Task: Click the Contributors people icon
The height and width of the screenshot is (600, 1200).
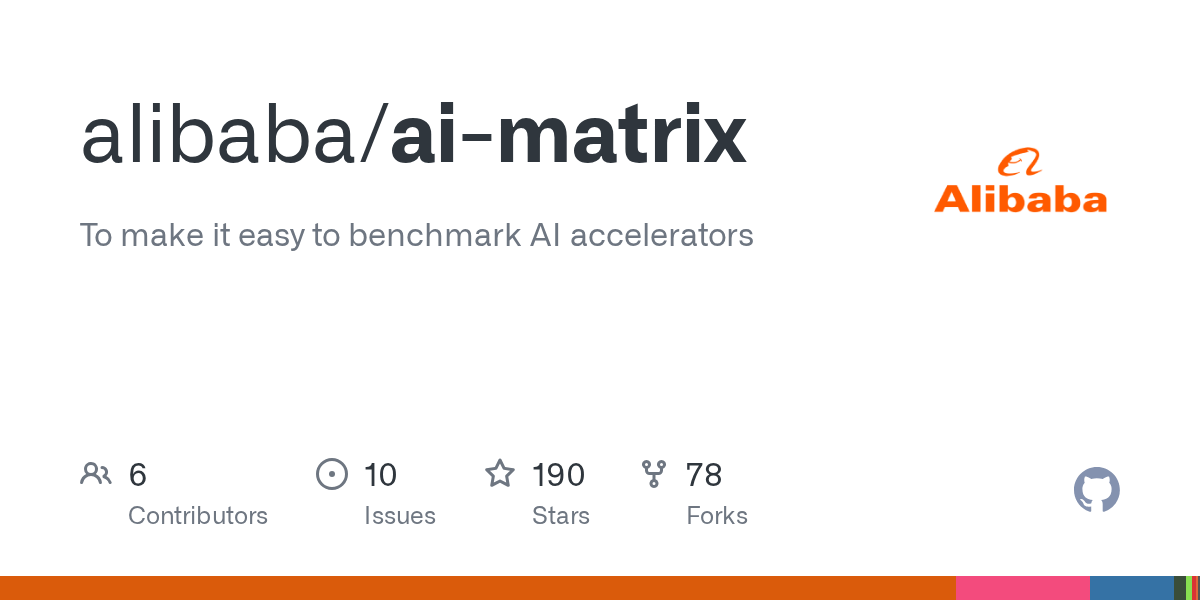Action: coord(96,474)
